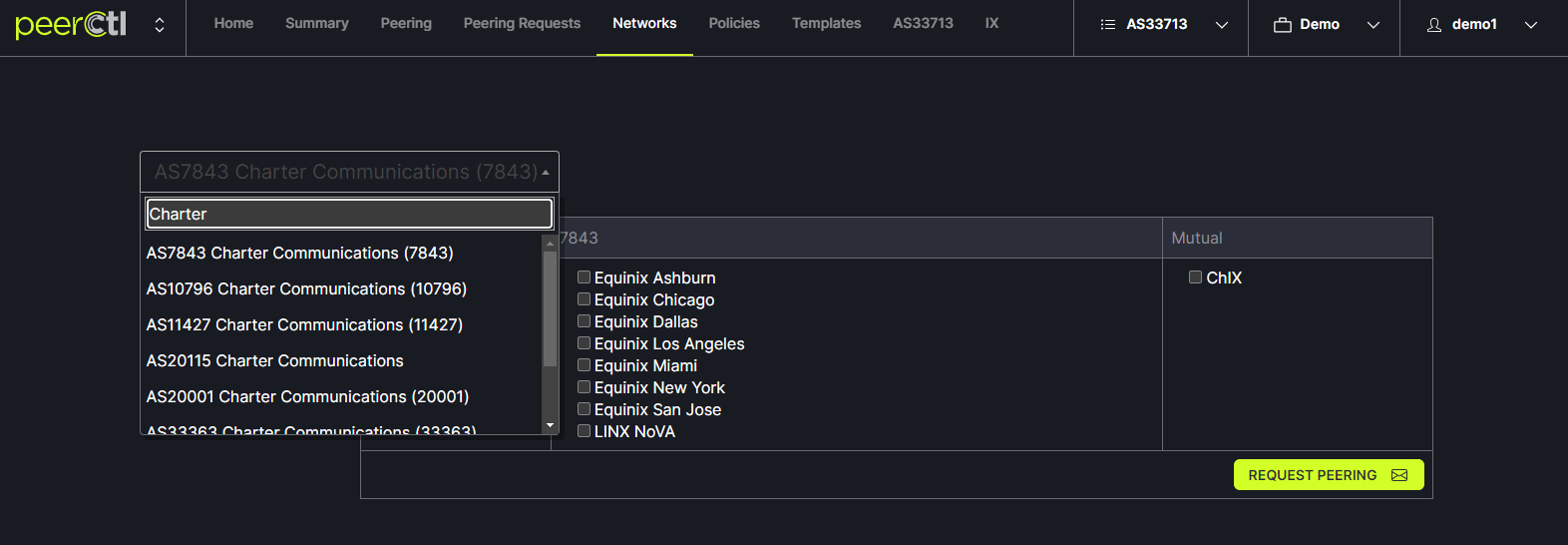Click the dropdown list scroll-up arrow

pos(550,244)
